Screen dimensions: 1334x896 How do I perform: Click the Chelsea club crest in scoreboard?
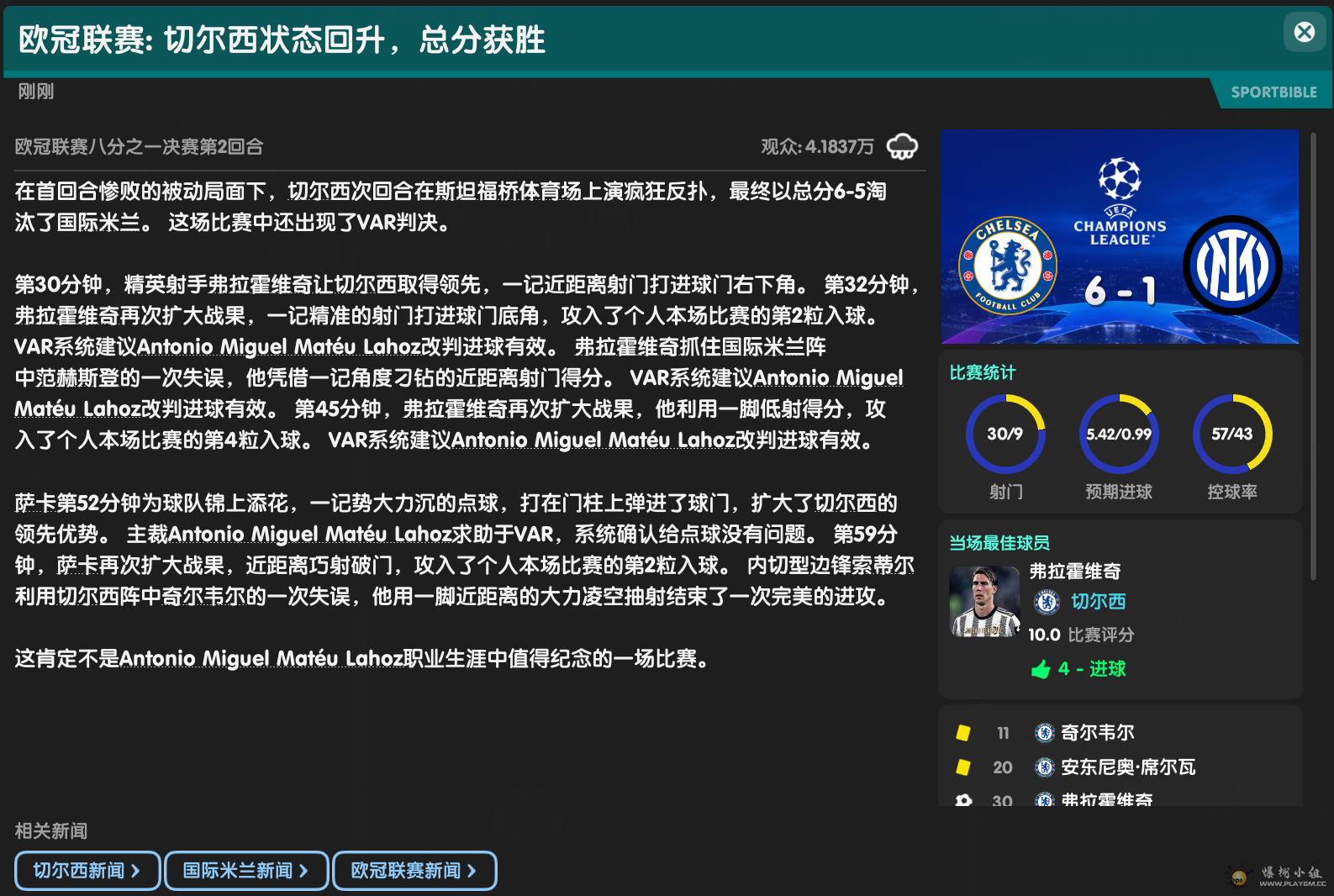pyautogui.click(x=1007, y=266)
